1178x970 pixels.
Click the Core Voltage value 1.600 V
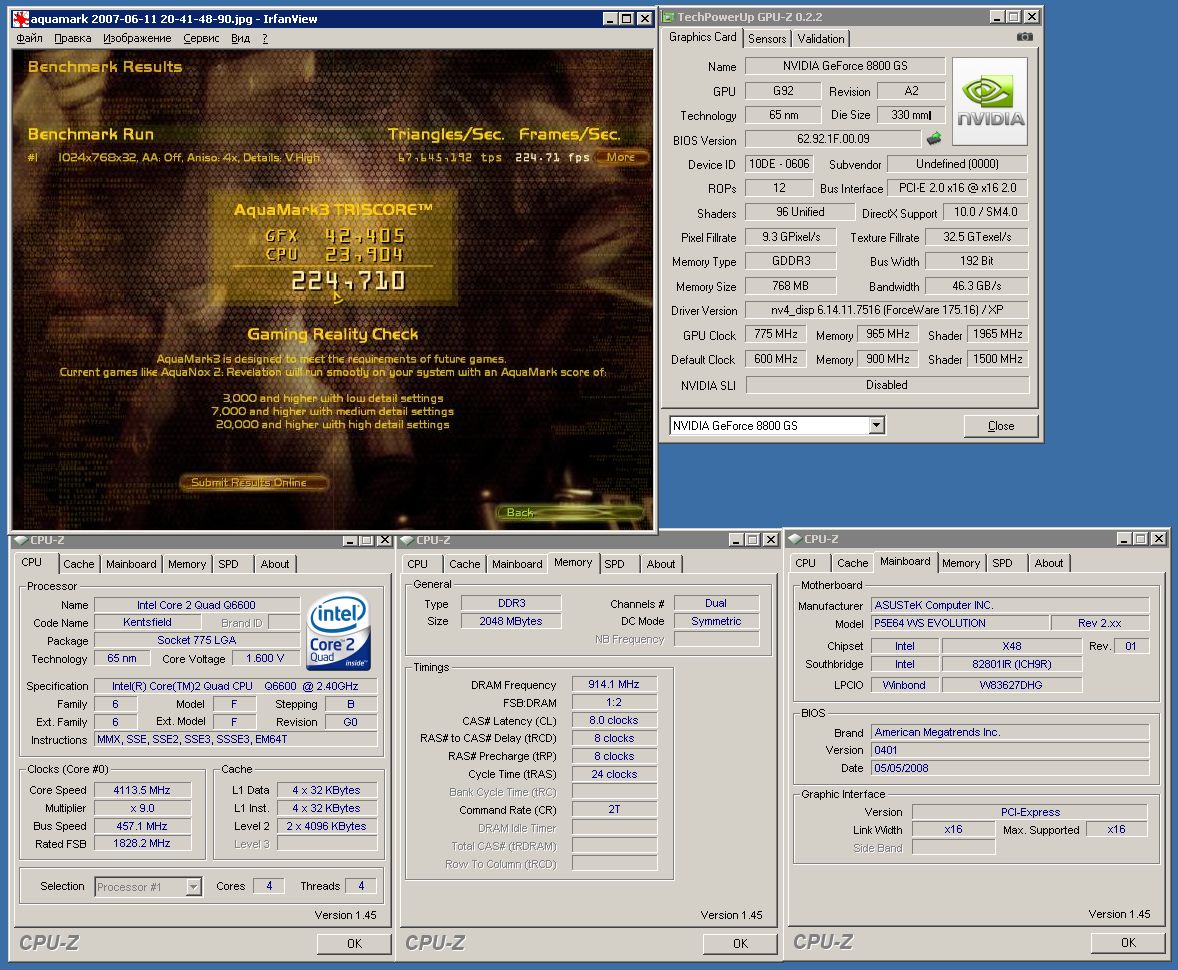(x=265, y=658)
